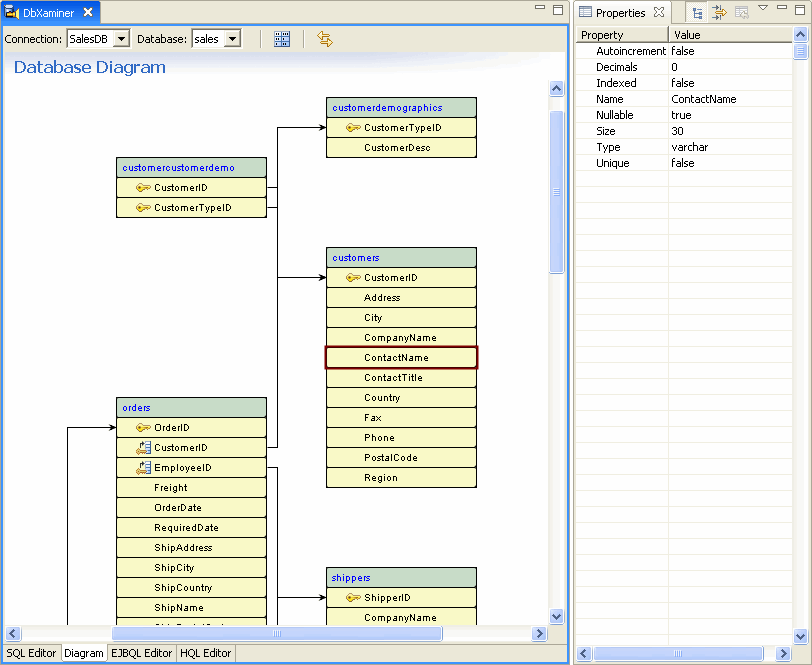Viewport: 812px width, 665px height.
Task: Click the diagram scrollbar down arrow
Action: pos(556,616)
